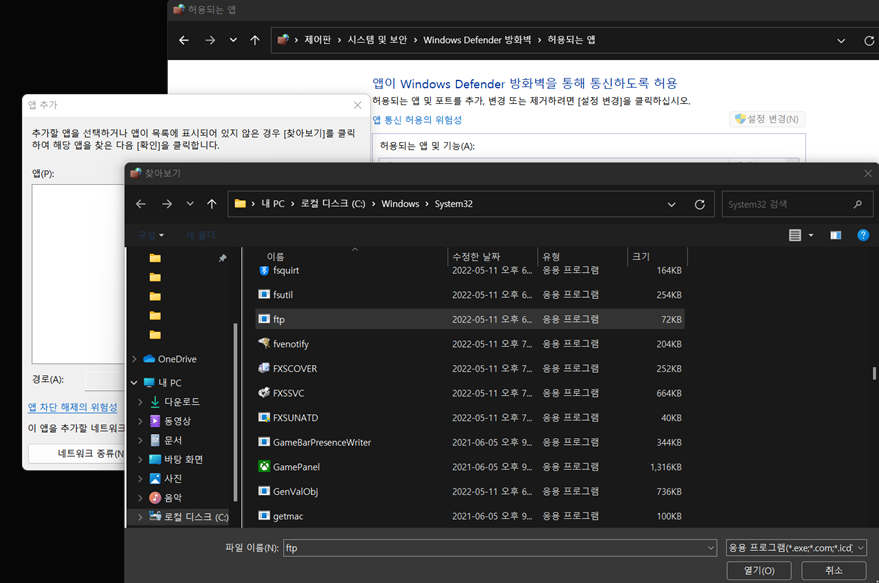Go back in the 허용되는 앱 window
Viewport: 879px width, 583px height.
tap(184, 40)
